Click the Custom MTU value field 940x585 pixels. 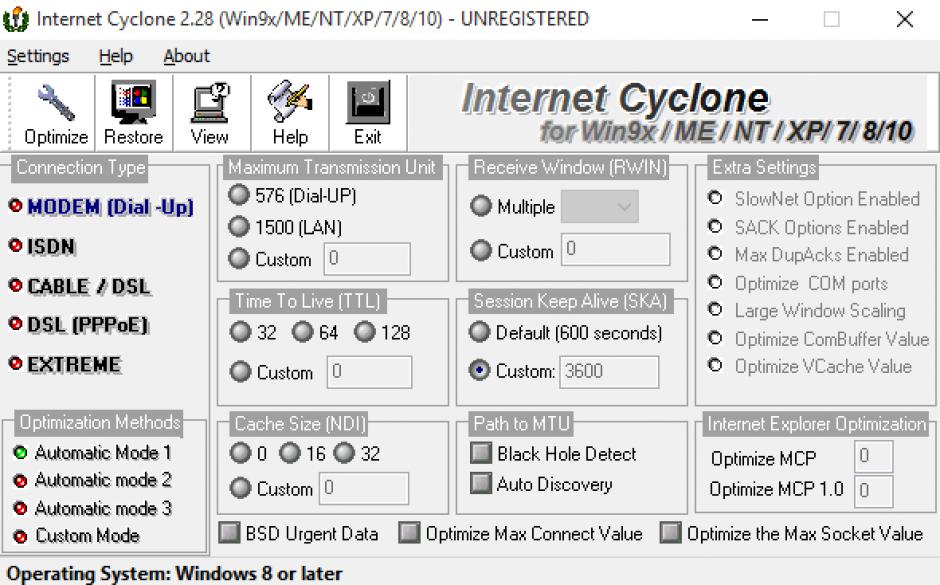click(367, 258)
